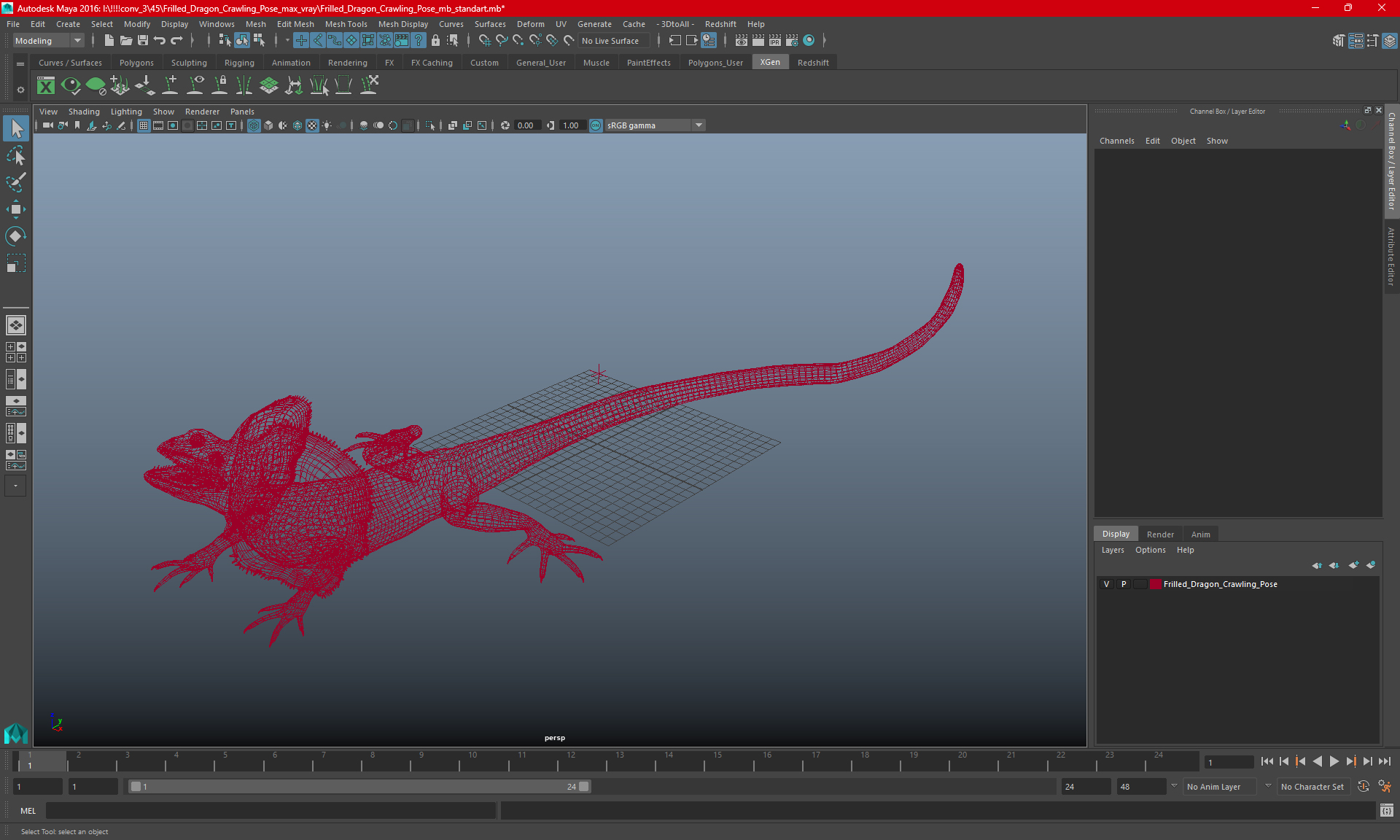
Task: Open the Auto Keyframe toggle icon
Action: pos(1363,787)
